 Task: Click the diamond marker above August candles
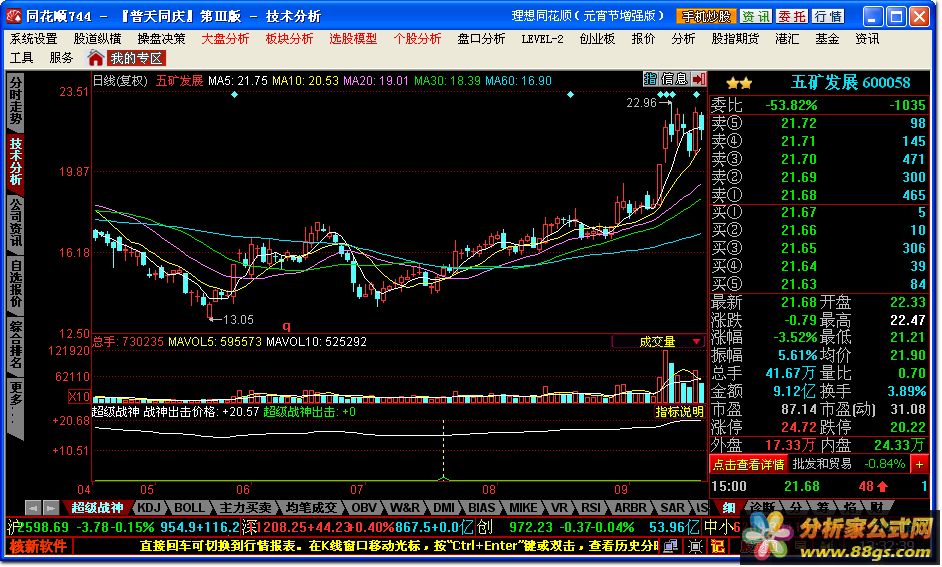[570, 95]
